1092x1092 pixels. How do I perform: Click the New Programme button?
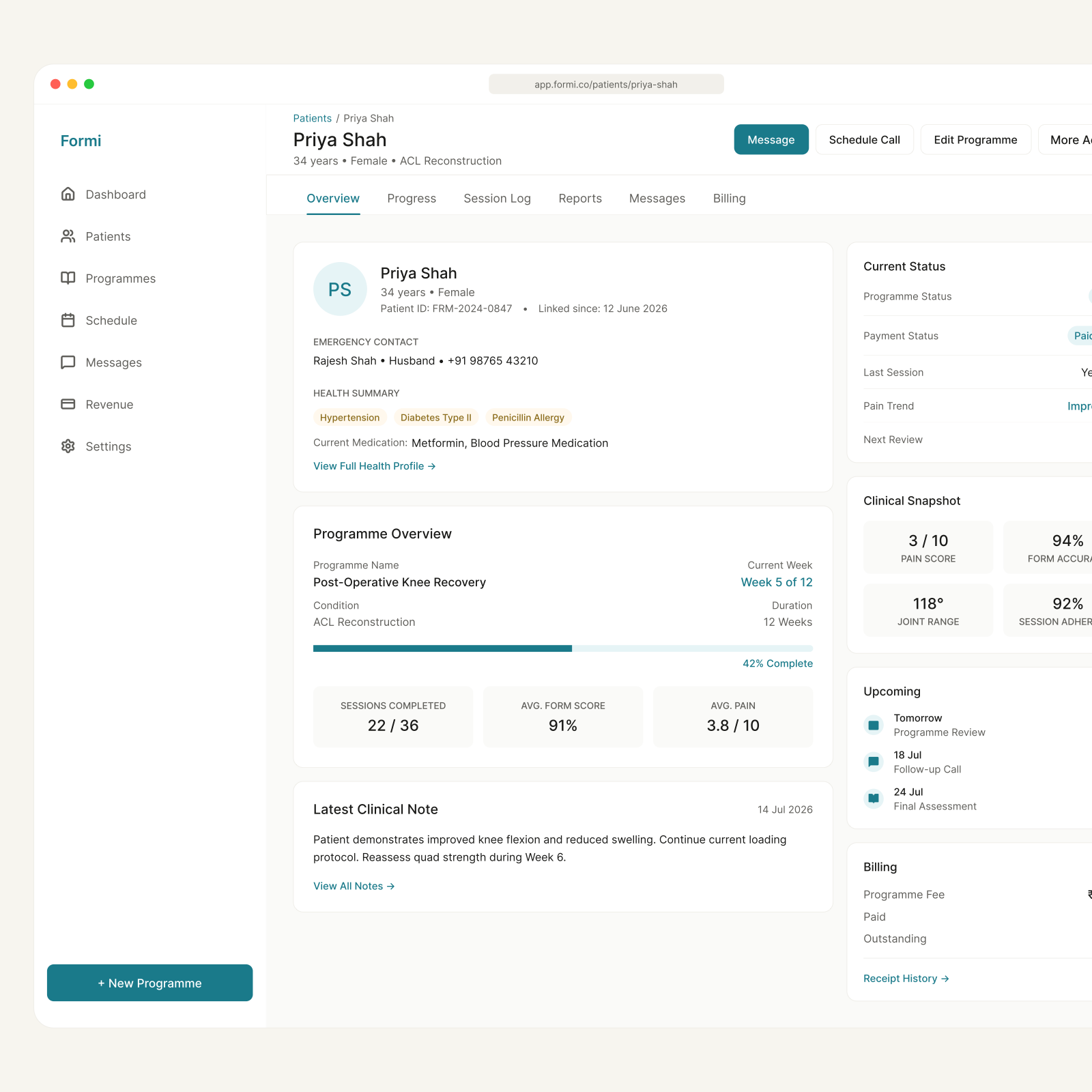coord(150,983)
